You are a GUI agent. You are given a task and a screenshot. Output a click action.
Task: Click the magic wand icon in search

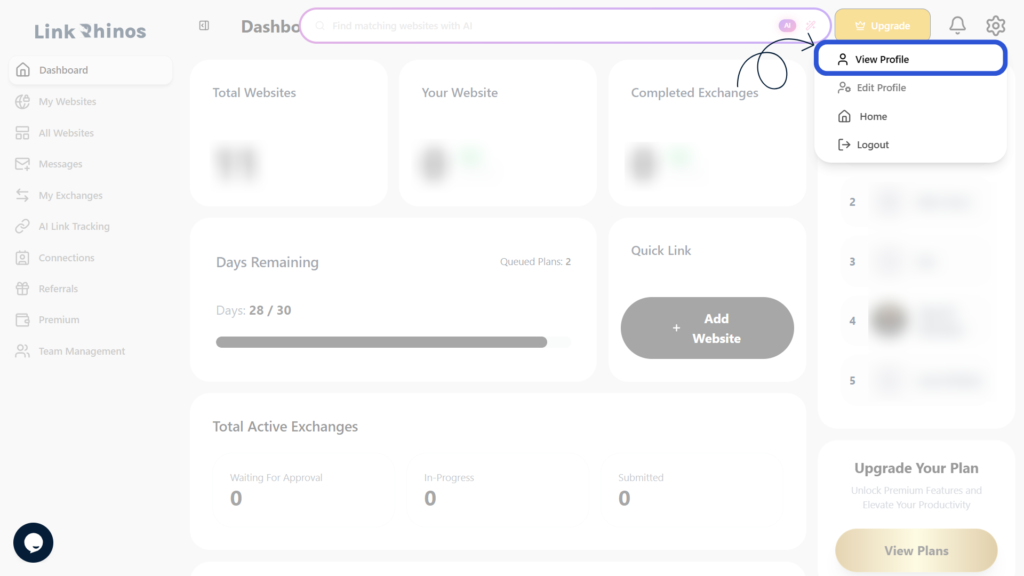(810, 25)
